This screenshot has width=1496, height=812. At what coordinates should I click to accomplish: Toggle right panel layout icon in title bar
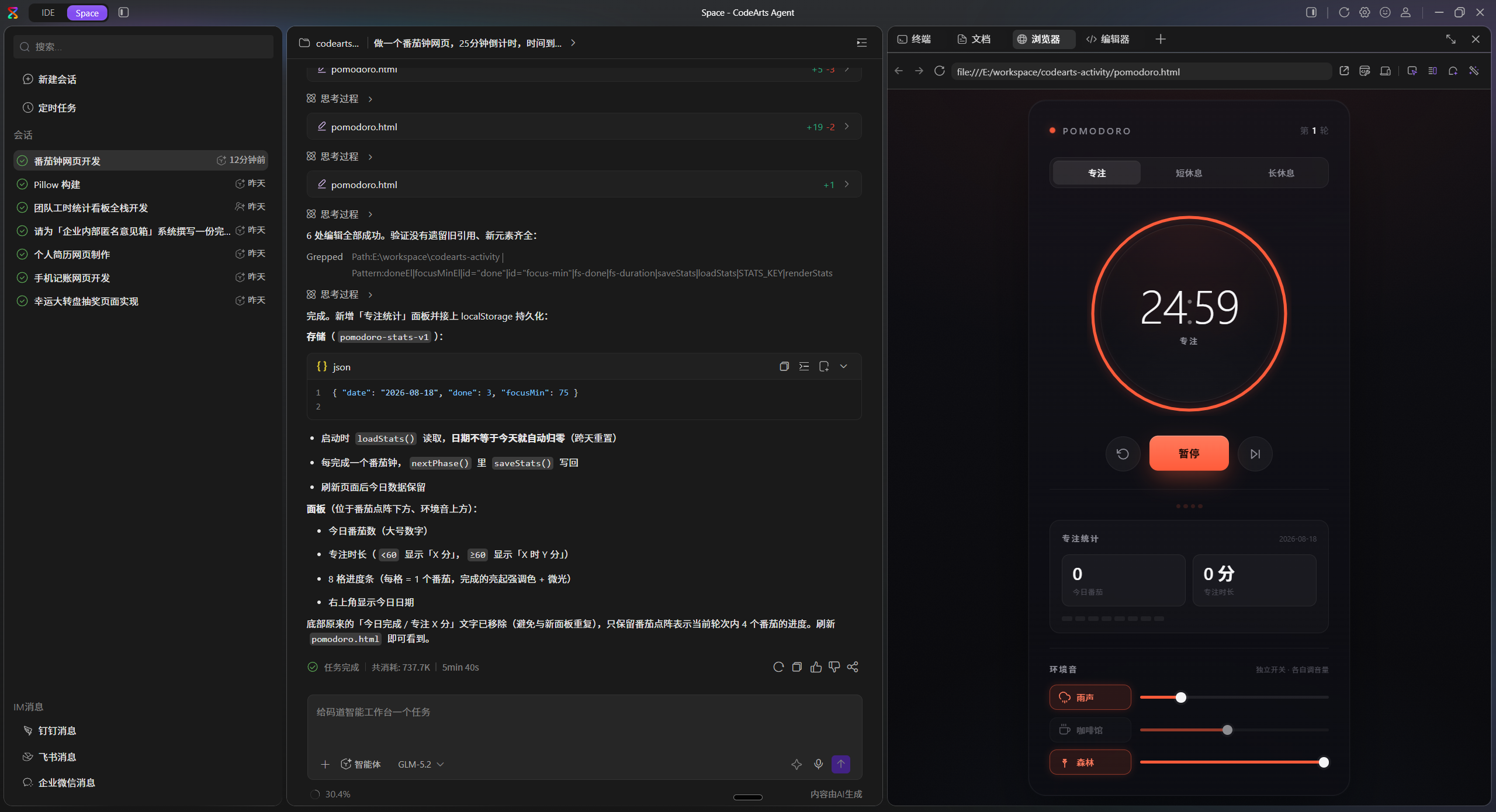[x=1311, y=12]
